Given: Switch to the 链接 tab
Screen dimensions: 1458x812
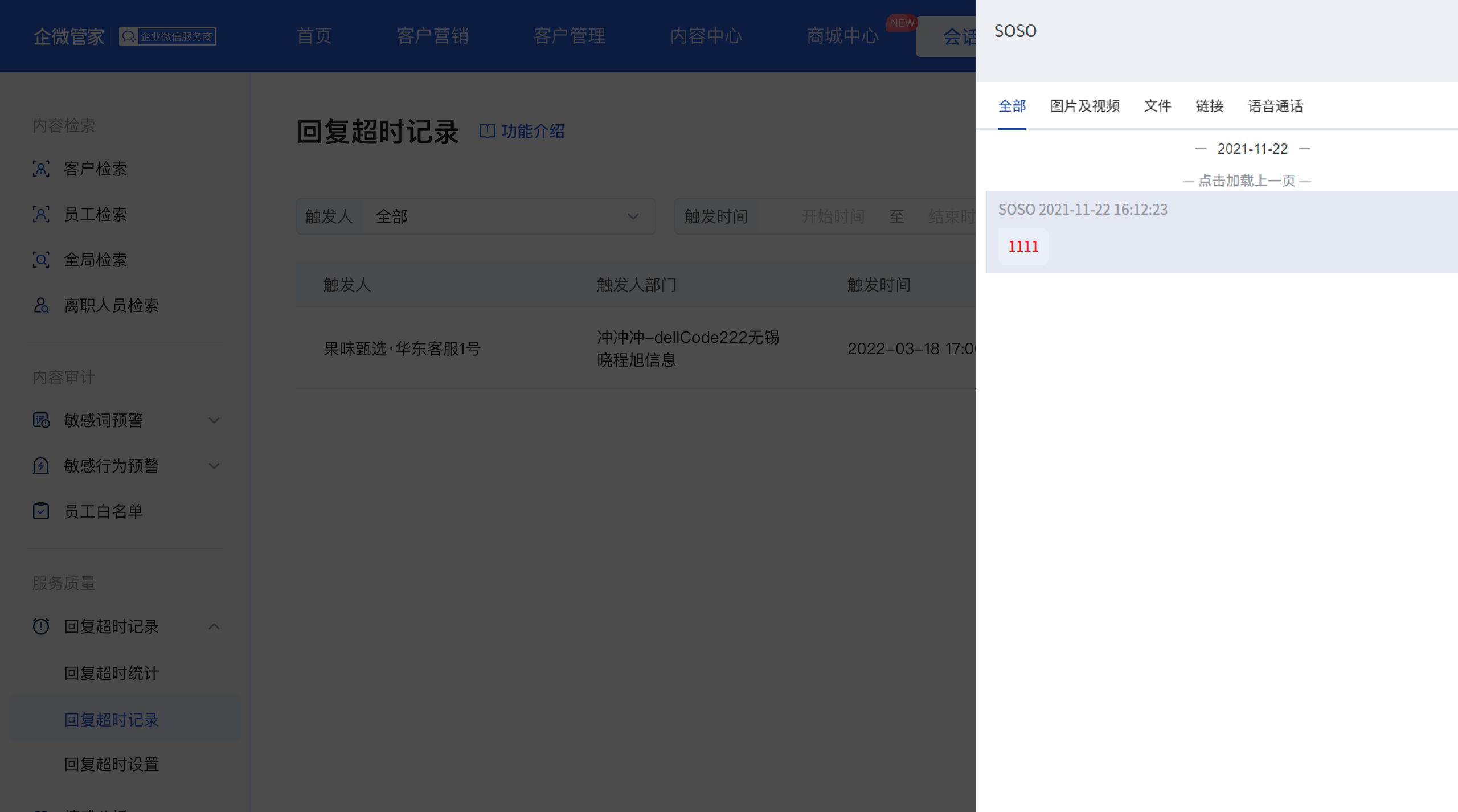Looking at the screenshot, I should coord(1210,106).
